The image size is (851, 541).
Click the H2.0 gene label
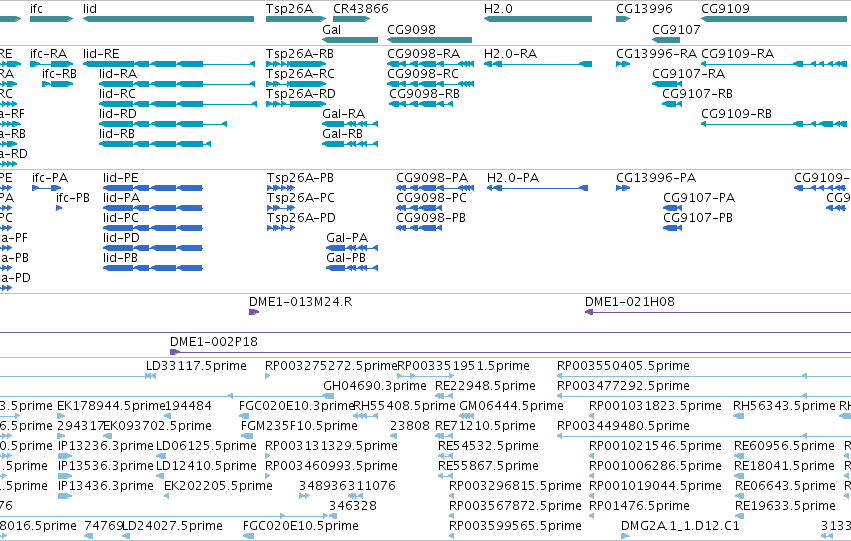[x=498, y=9]
